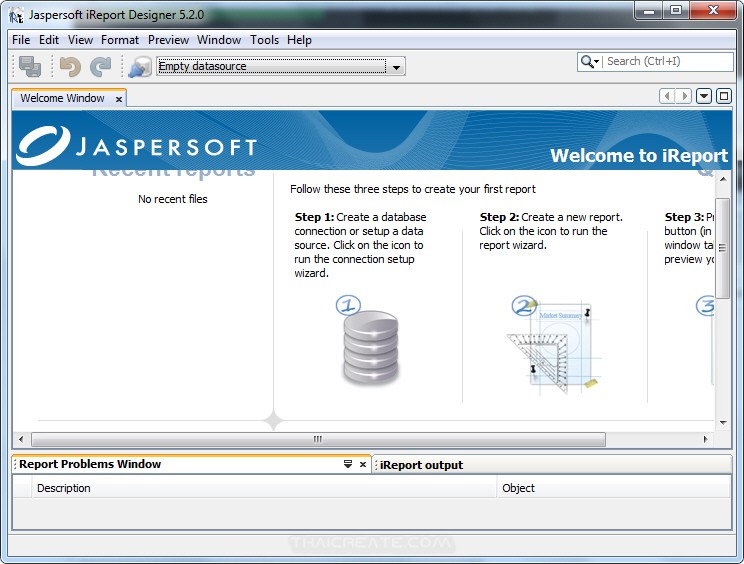Close the Report Problems Window panel
Viewport: 744px width, 564px height.
tap(363, 464)
